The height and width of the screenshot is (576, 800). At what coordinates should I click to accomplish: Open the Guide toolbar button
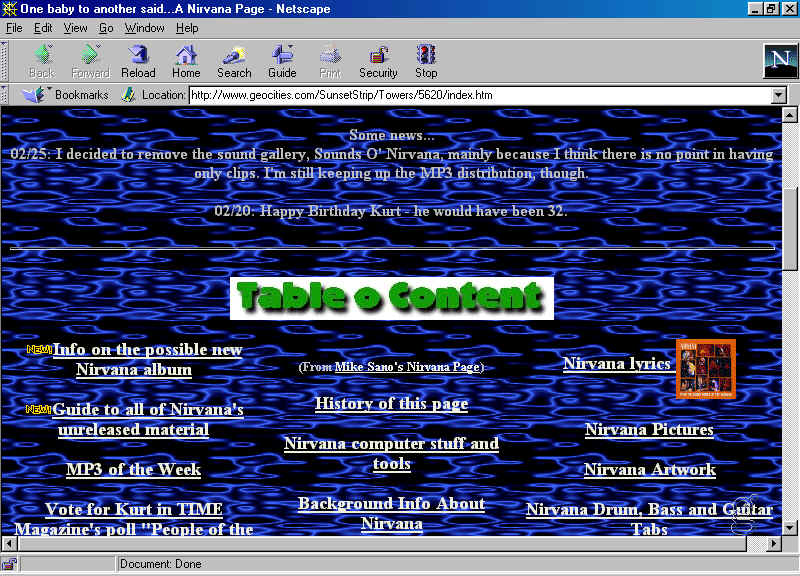(282, 61)
